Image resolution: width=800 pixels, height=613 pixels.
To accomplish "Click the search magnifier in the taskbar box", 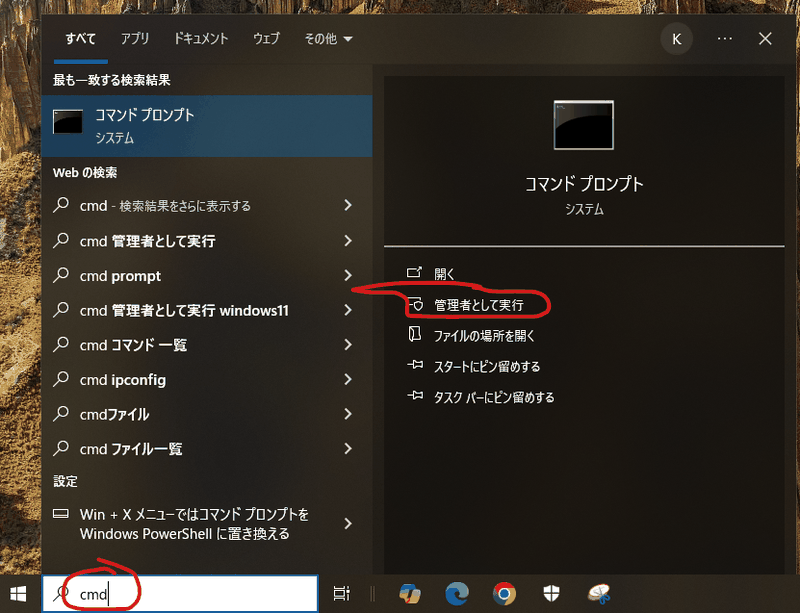I will click(x=61, y=594).
